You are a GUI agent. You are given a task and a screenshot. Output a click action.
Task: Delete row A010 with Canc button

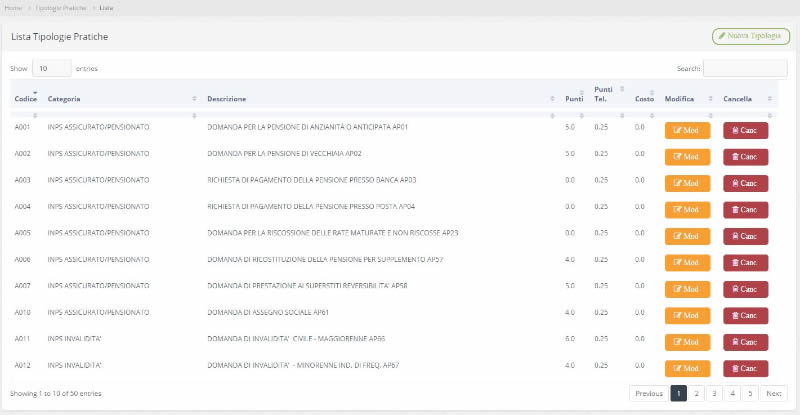(x=745, y=315)
